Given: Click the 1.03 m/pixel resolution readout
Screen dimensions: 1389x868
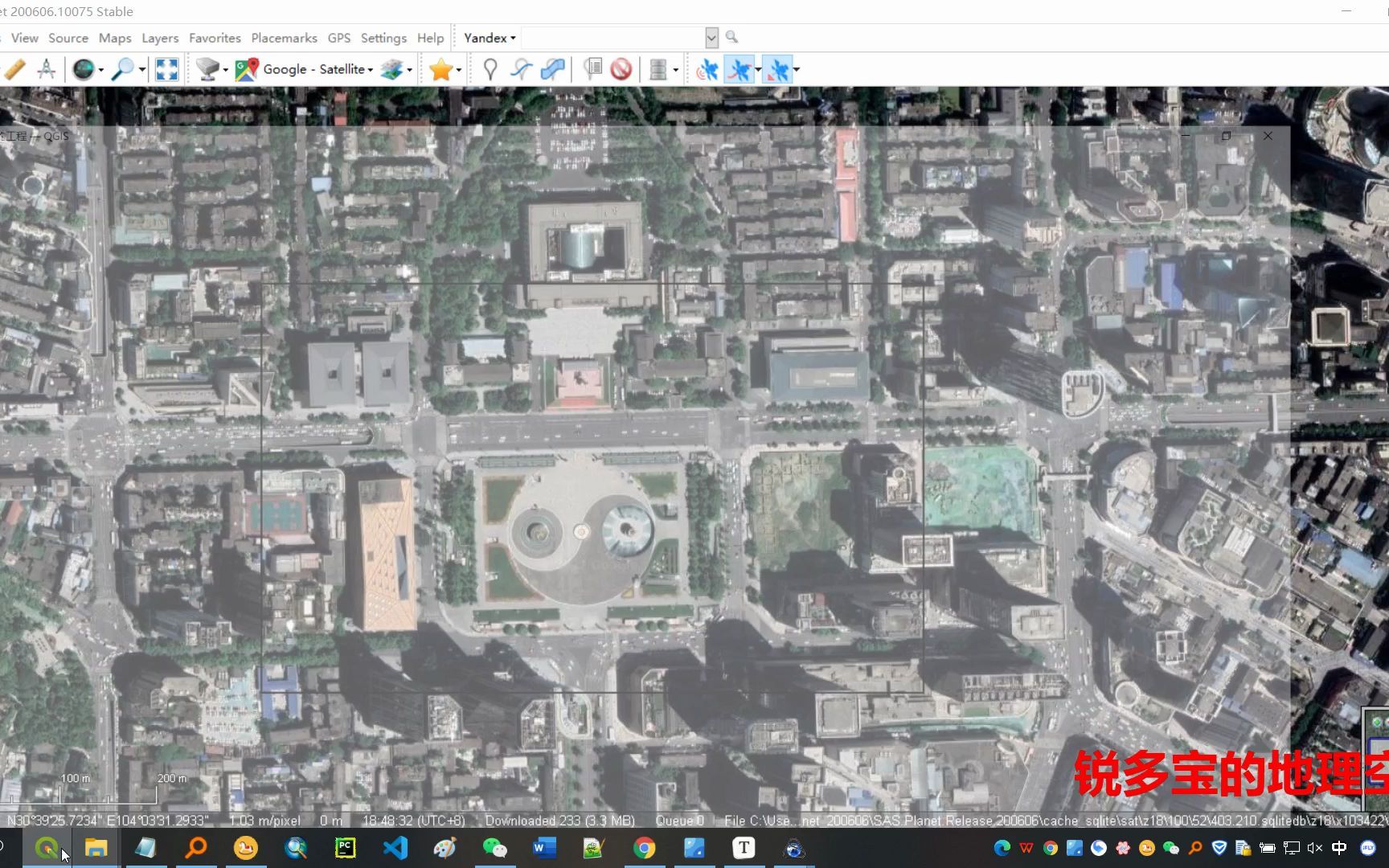Looking at the screenshot, I should pos(264,821).
